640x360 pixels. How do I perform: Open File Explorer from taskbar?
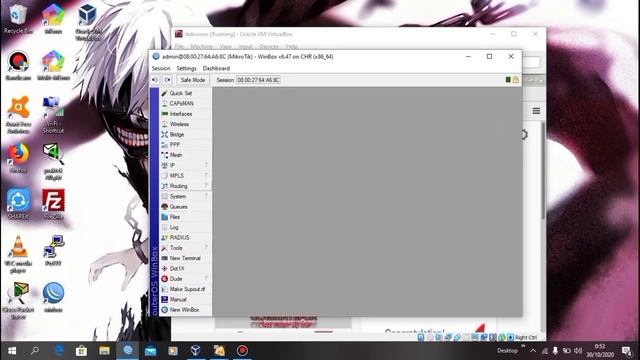click(104, 351)
